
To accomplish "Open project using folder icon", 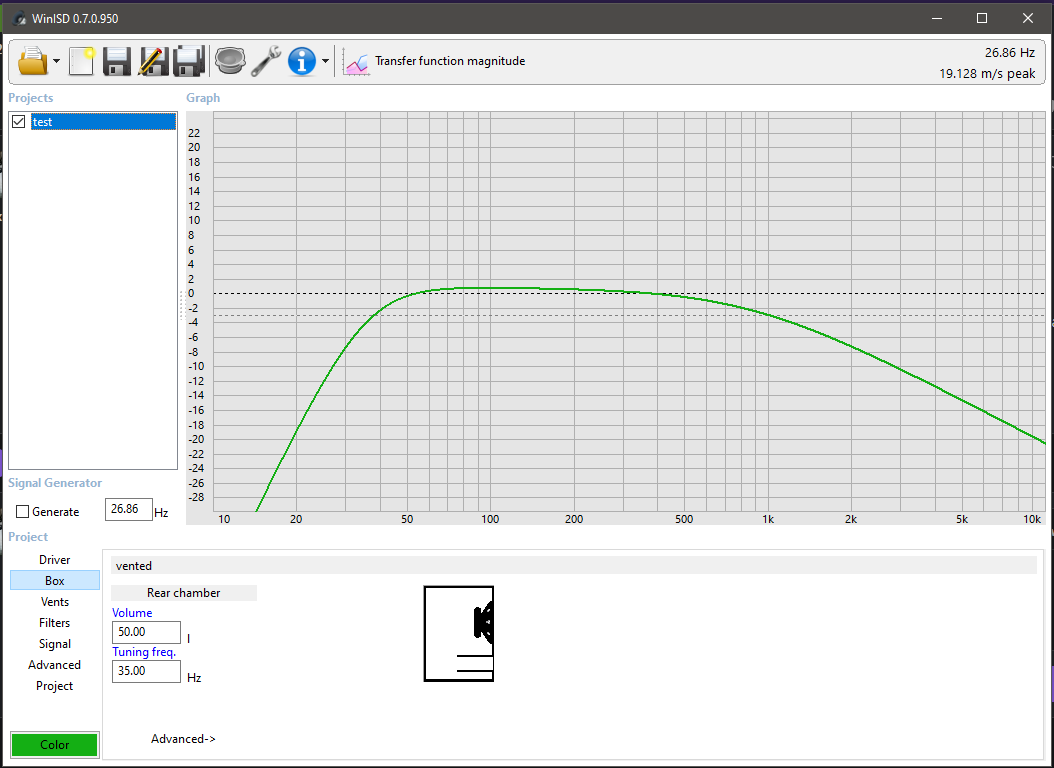I will point(32,61).
